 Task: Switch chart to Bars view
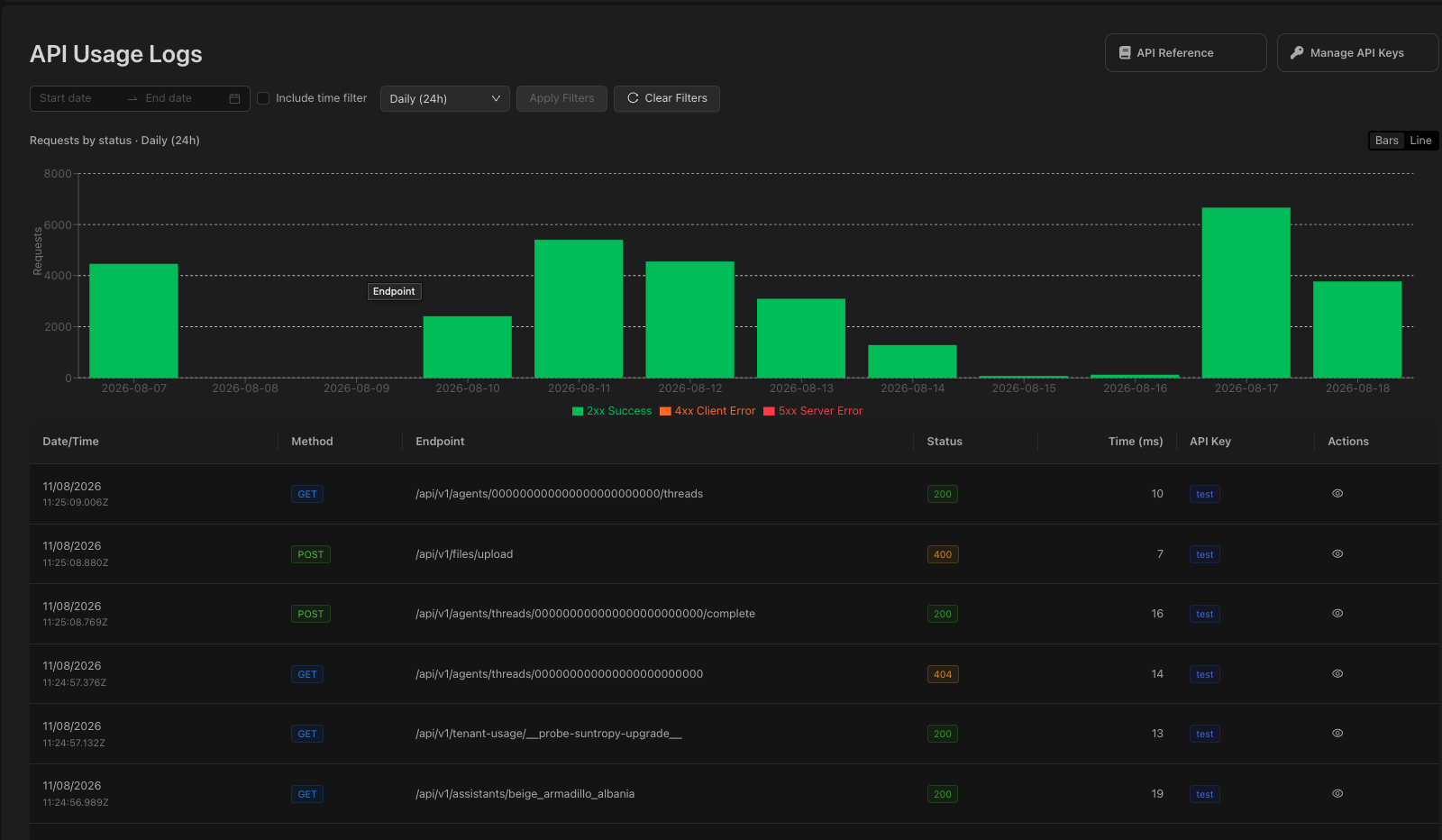[x=1386, y=141]
